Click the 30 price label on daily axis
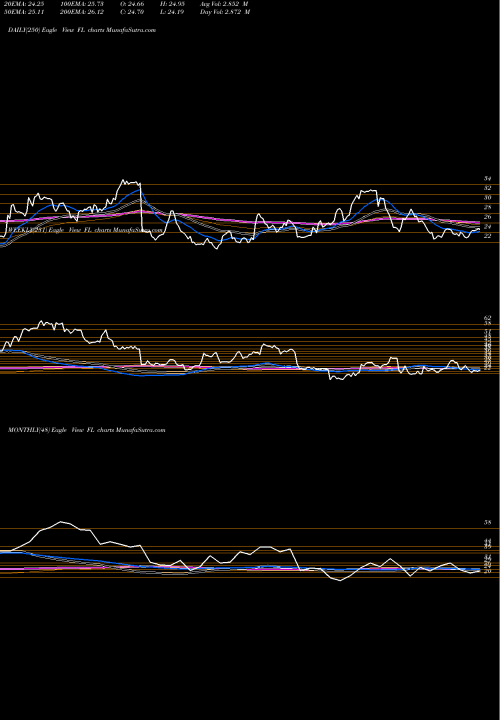 pos(488,198)
